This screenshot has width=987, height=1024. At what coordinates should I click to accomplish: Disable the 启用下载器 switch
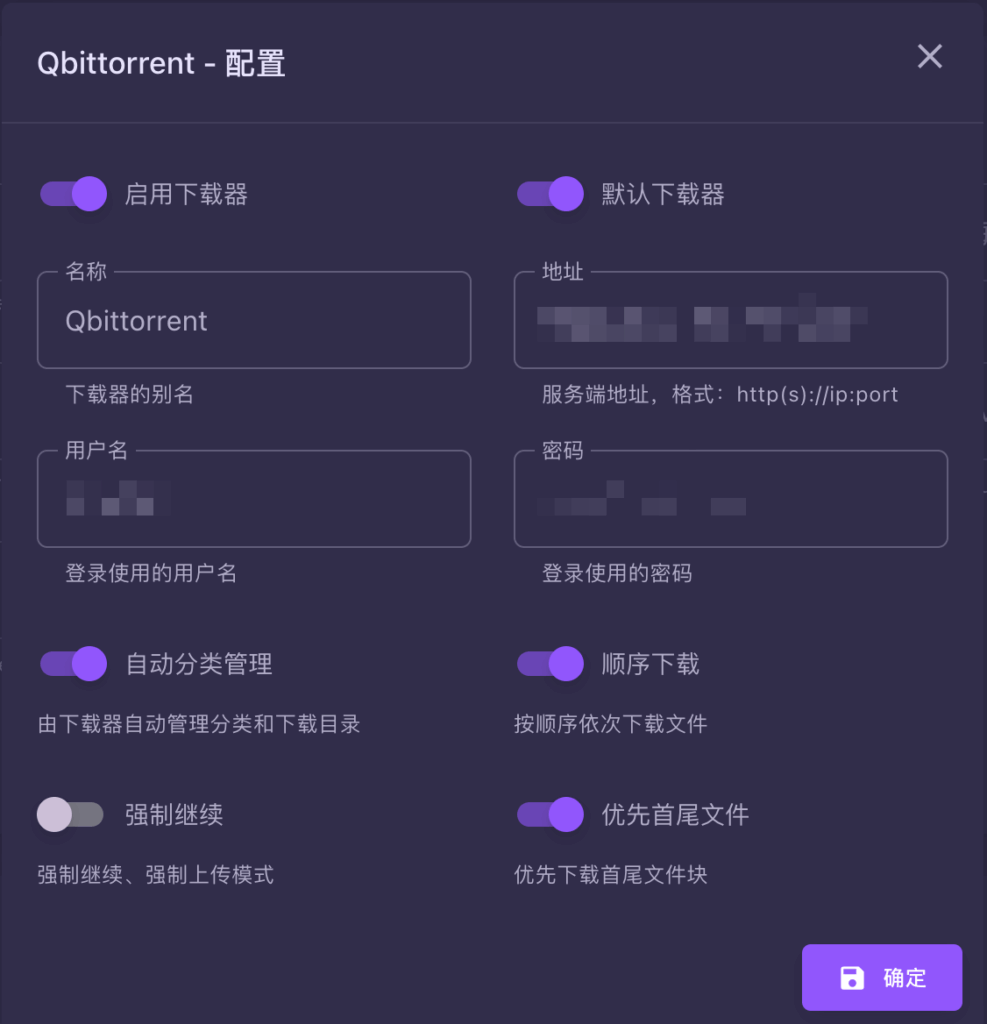[74, 193]
